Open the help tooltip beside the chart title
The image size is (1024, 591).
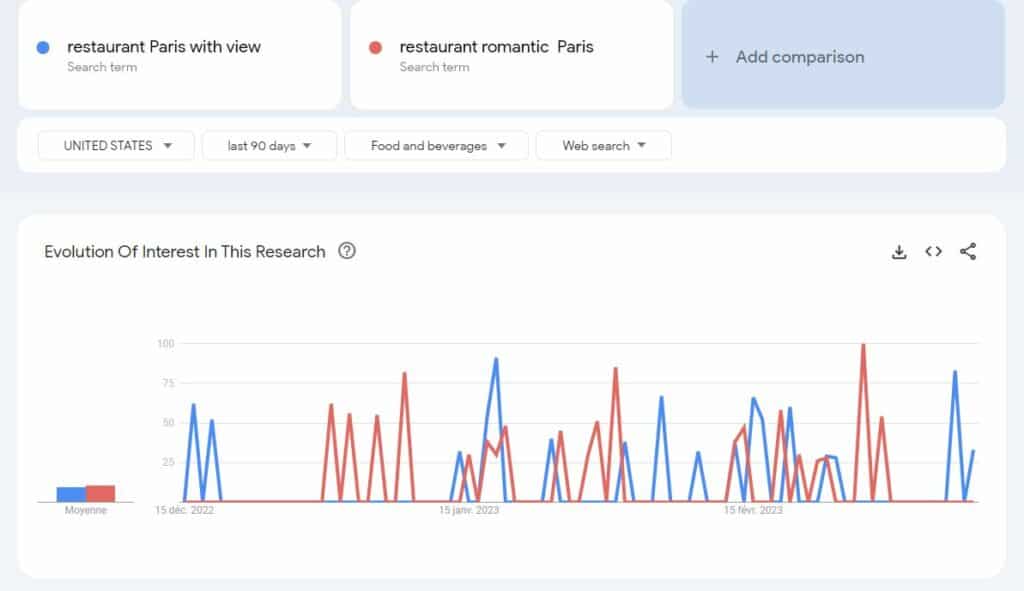pyautogui.click(x=346, y=252)
